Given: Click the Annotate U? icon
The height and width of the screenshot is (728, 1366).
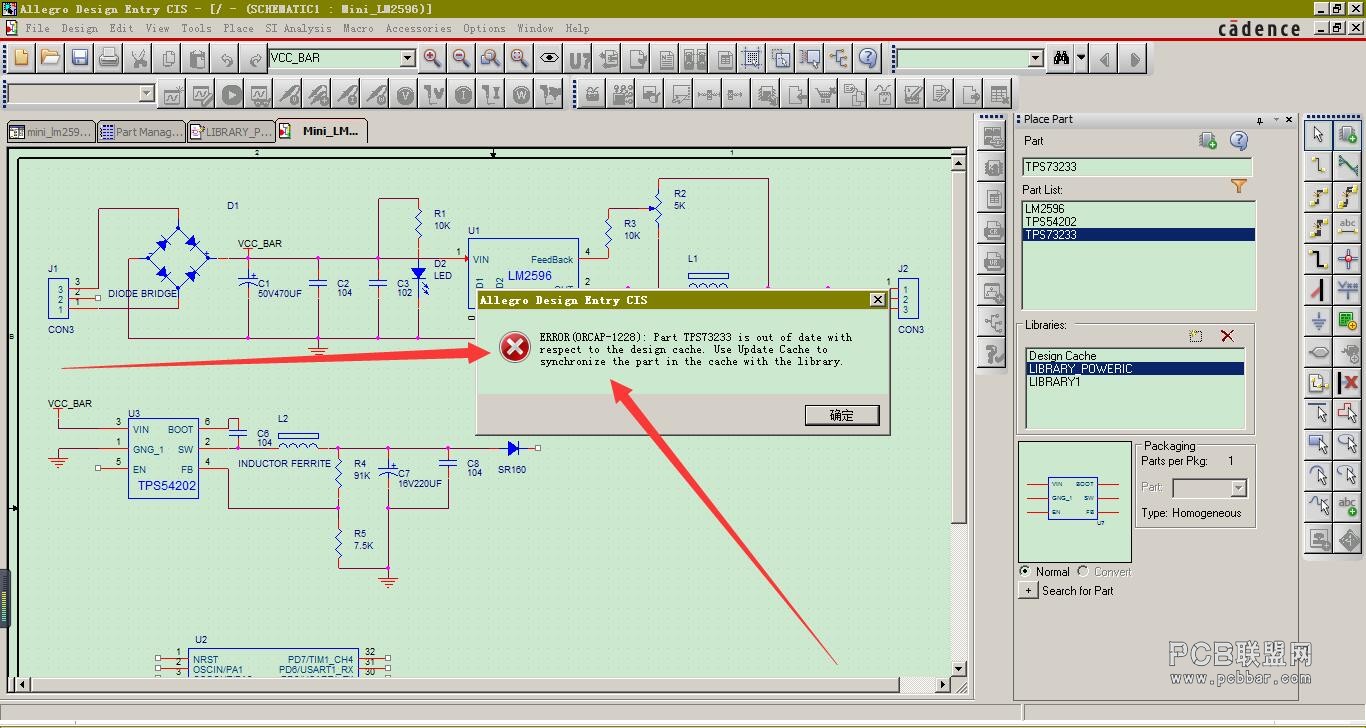Looking at the screenshot, I should click(579, 58).
